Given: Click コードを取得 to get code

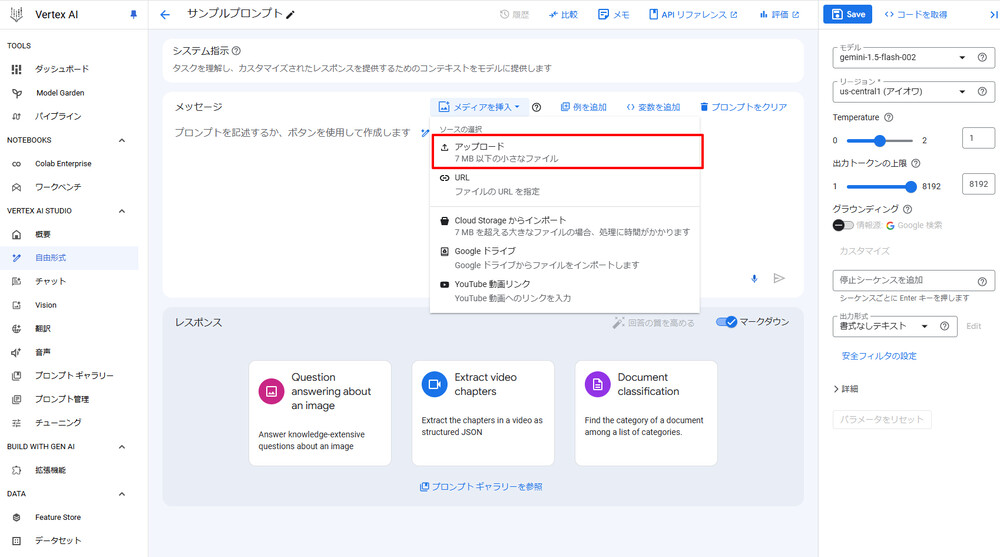Looking at the screenshot, I should (915, 14).
